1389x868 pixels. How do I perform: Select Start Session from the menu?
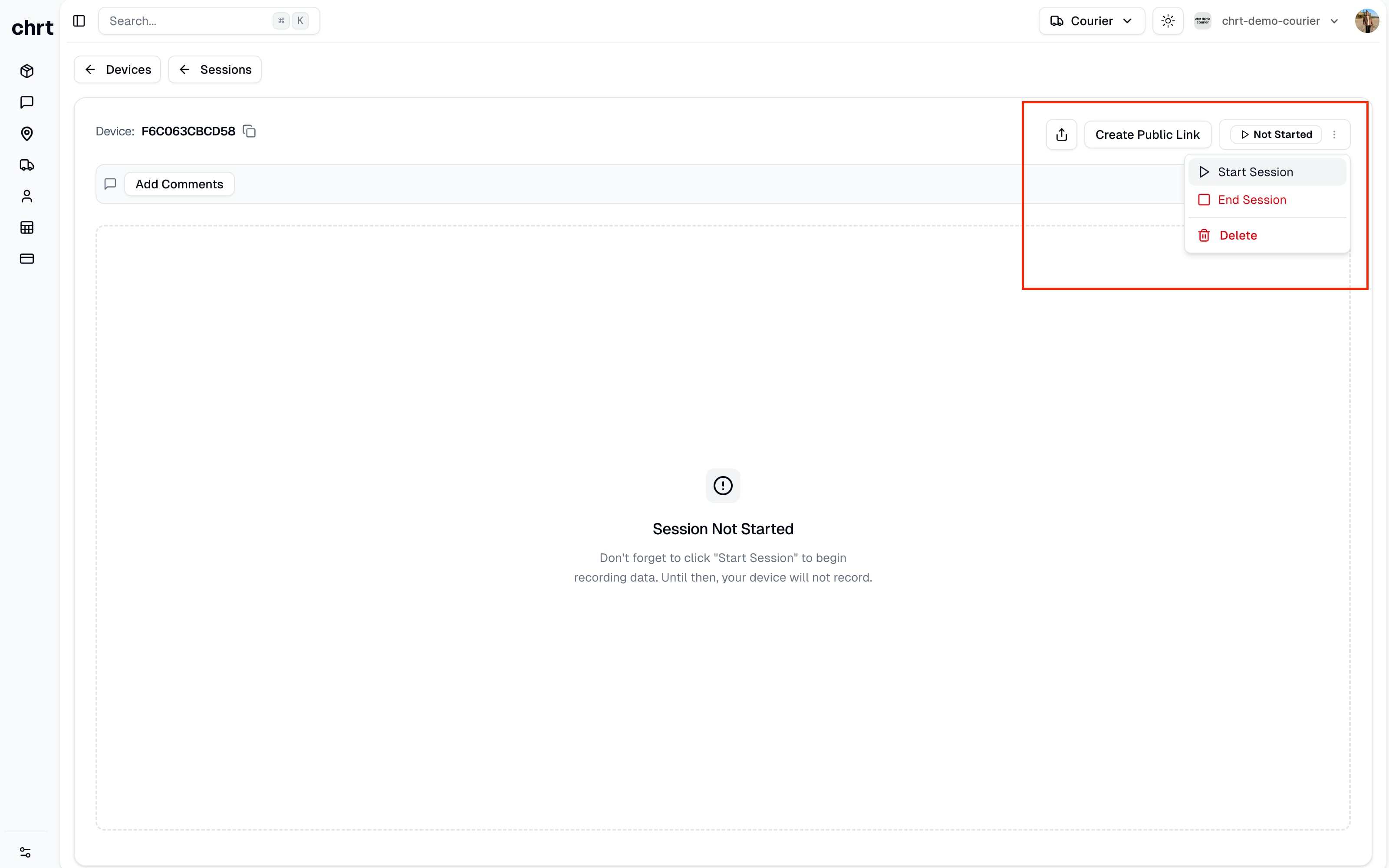click(1255, 172)
